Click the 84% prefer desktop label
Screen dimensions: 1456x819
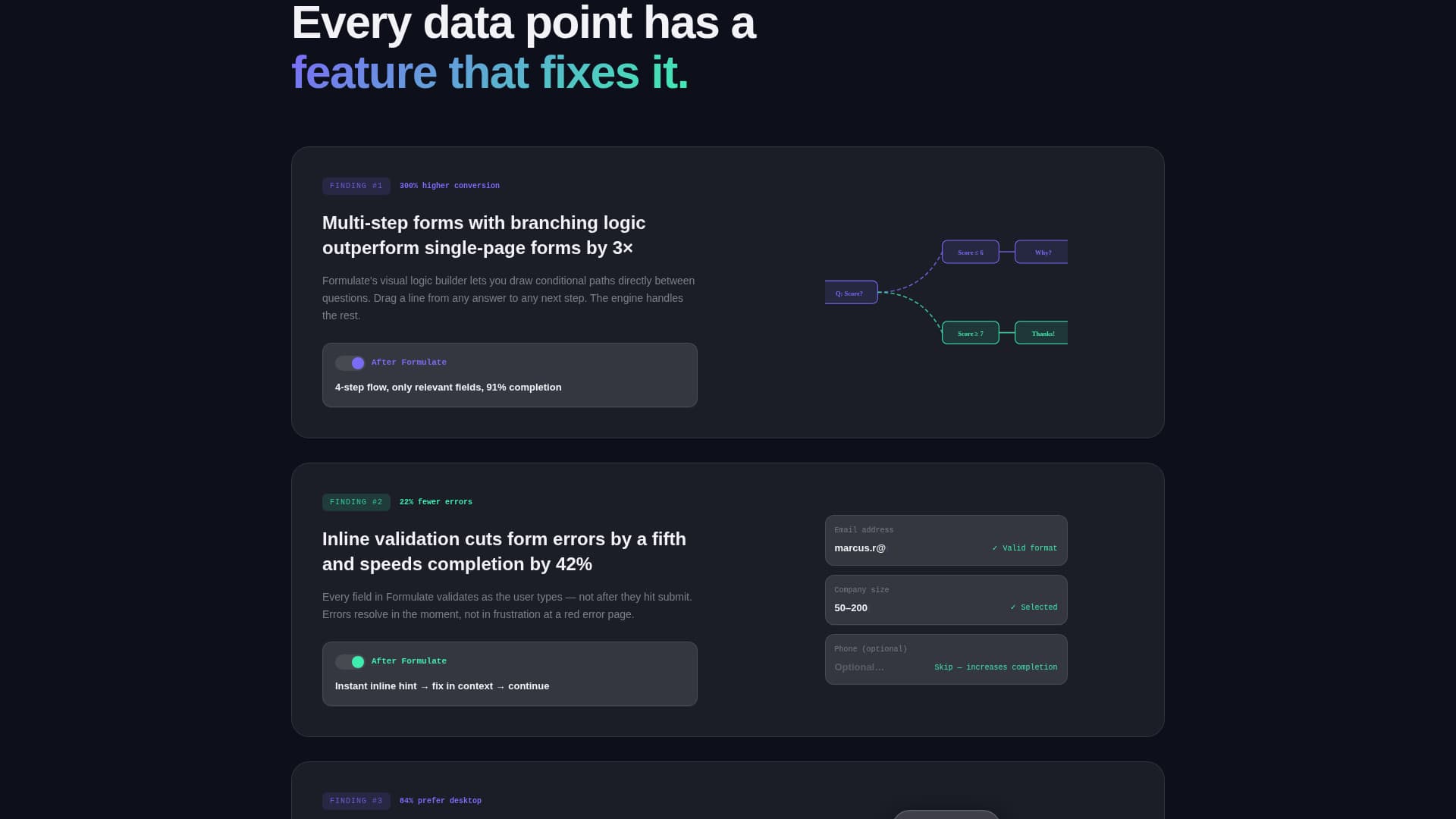click(x=440, y=800)
